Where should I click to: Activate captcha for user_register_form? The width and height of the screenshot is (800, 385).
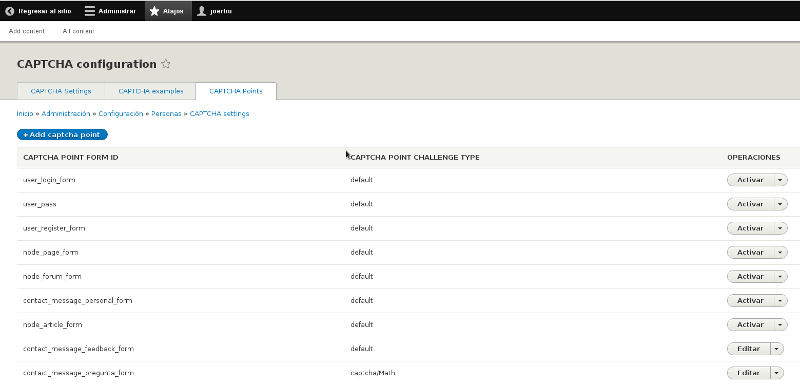750,228
